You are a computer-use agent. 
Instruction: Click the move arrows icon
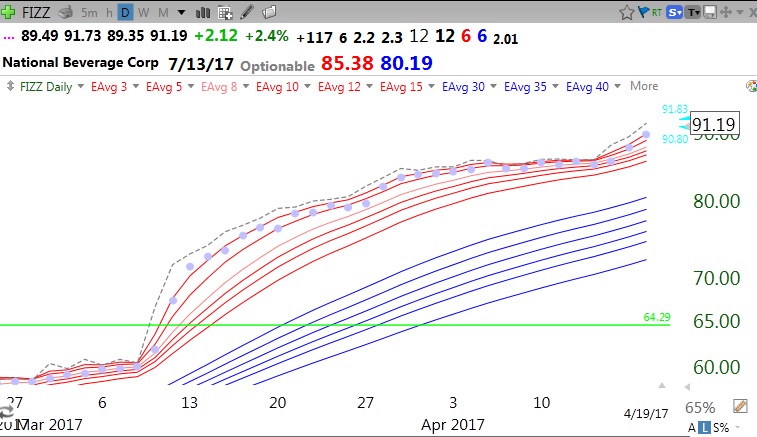[726, 12]
